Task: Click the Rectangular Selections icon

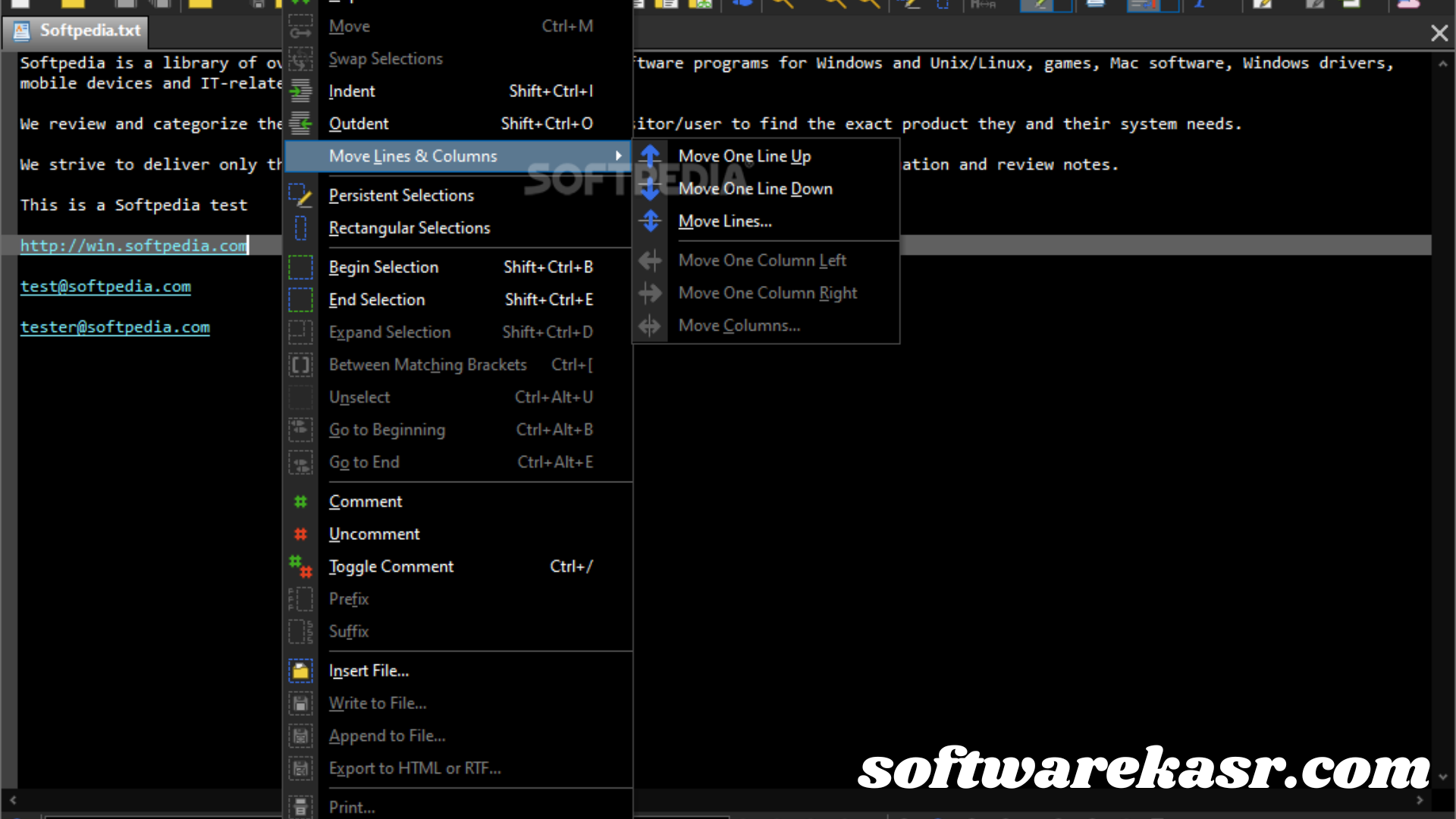Action: pyautogui.click(x=300, y=228)
